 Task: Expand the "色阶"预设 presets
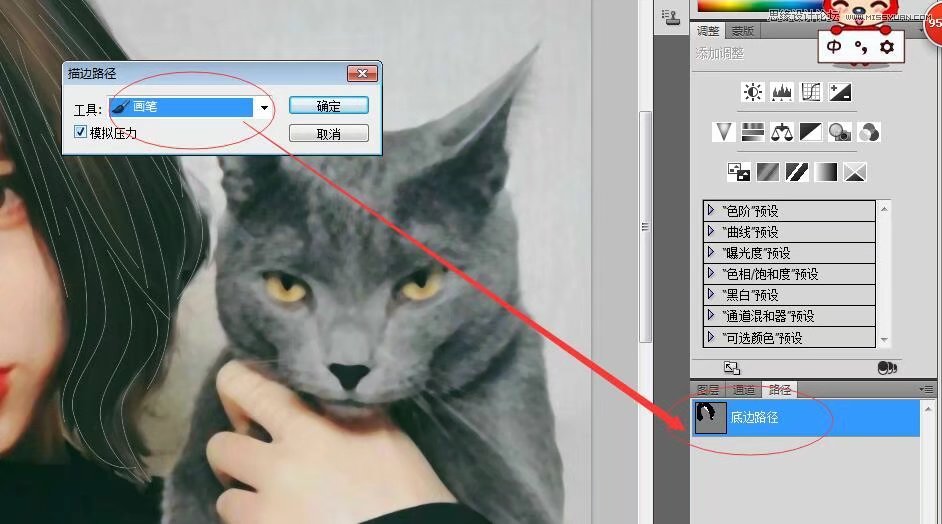(711, 210)
